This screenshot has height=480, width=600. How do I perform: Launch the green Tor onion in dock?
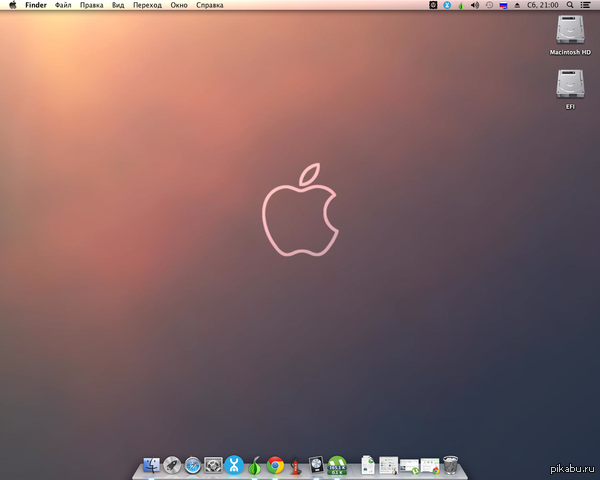point(254,465)
